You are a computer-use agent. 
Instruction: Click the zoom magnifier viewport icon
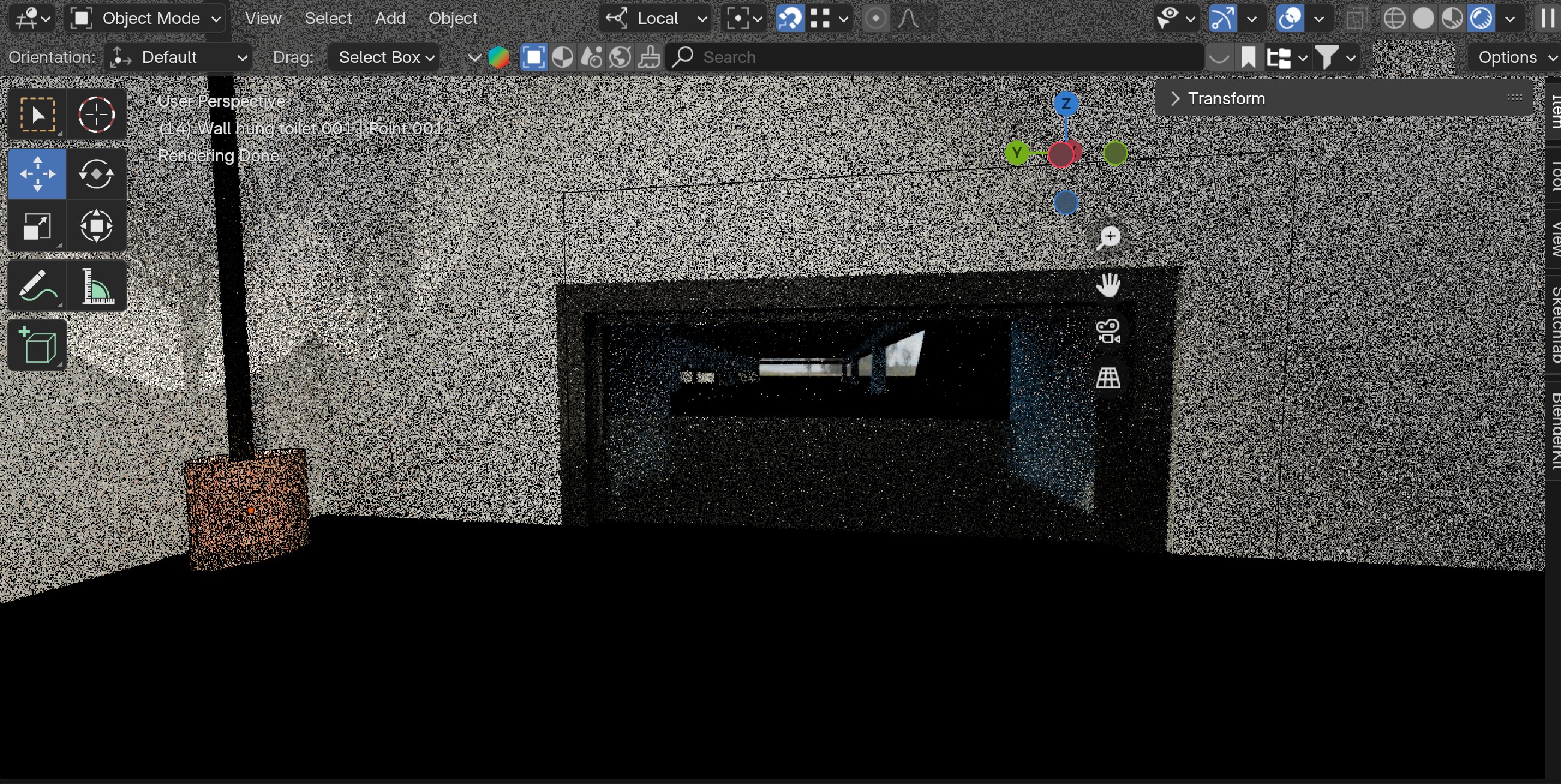click(1108, 238)
